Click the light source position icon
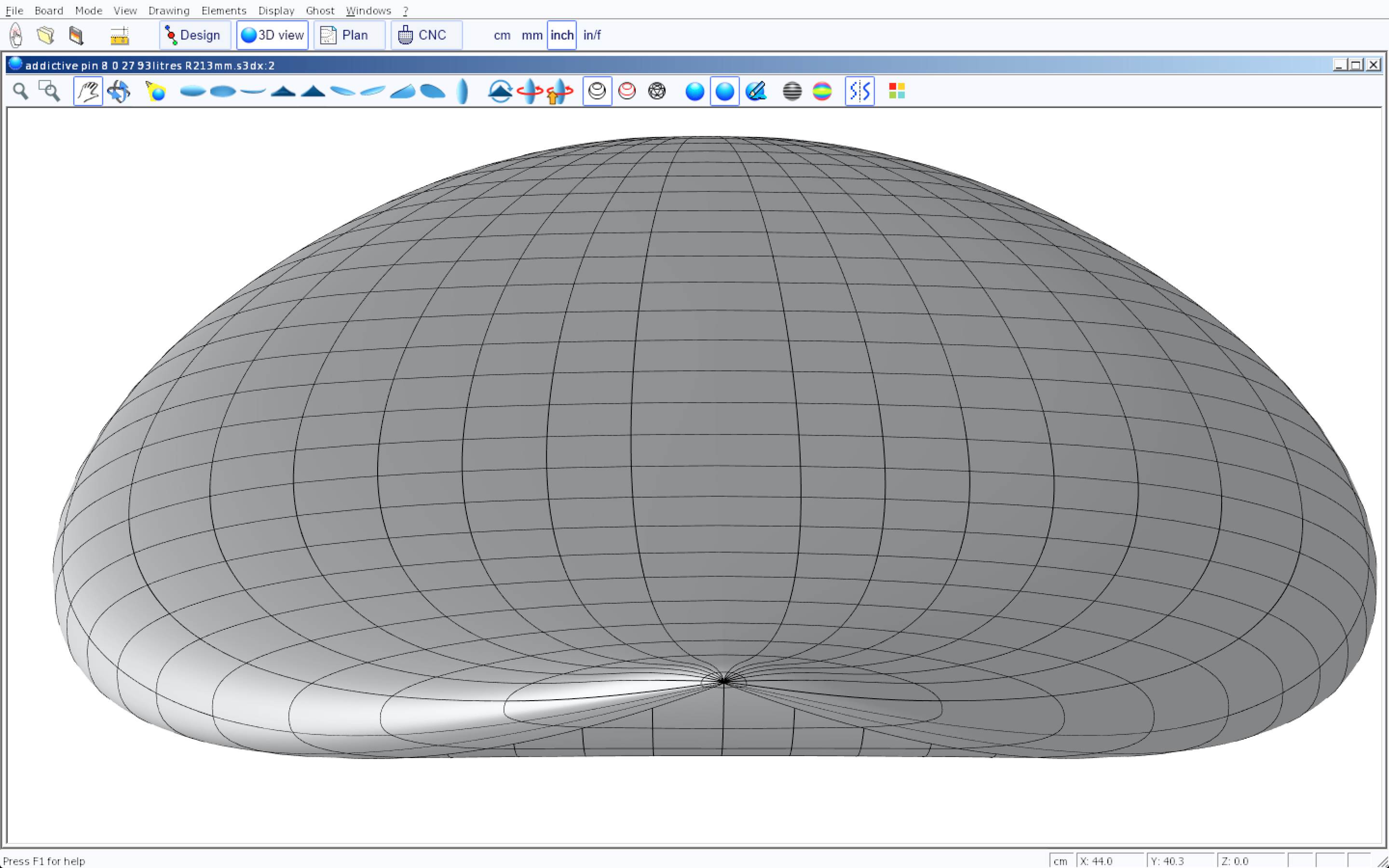The width and height of the screenshot is (1389, 868). (156, 91)
